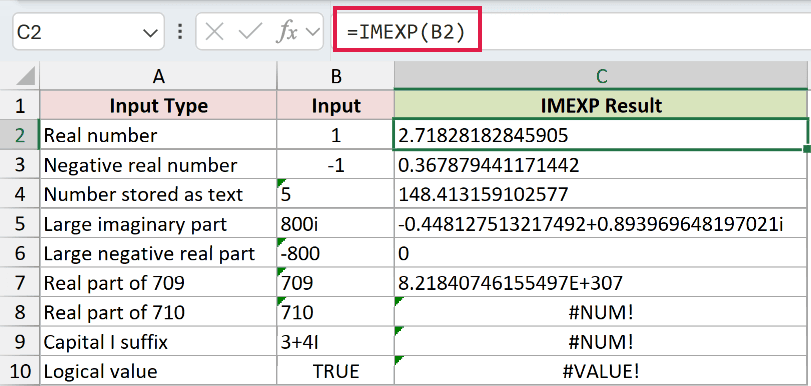Select result cell 0.367879441171442
The width and height of the screenshot is (811, 386).
(x=600, y=165)
